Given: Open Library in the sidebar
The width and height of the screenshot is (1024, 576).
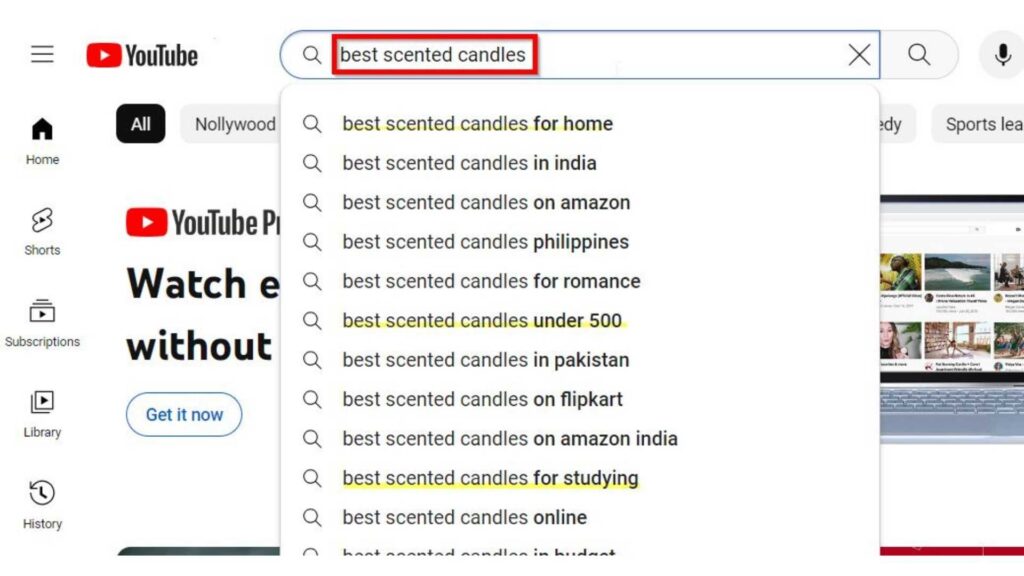Looking at the screenshot, I should (42, 414).
